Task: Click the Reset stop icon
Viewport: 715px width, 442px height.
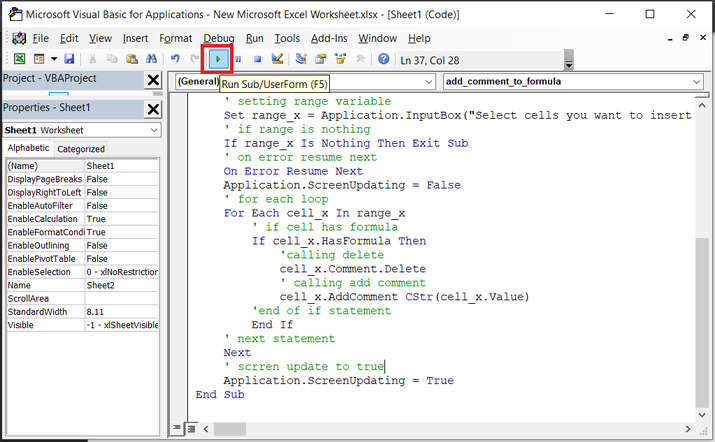Action: [257, 59]
